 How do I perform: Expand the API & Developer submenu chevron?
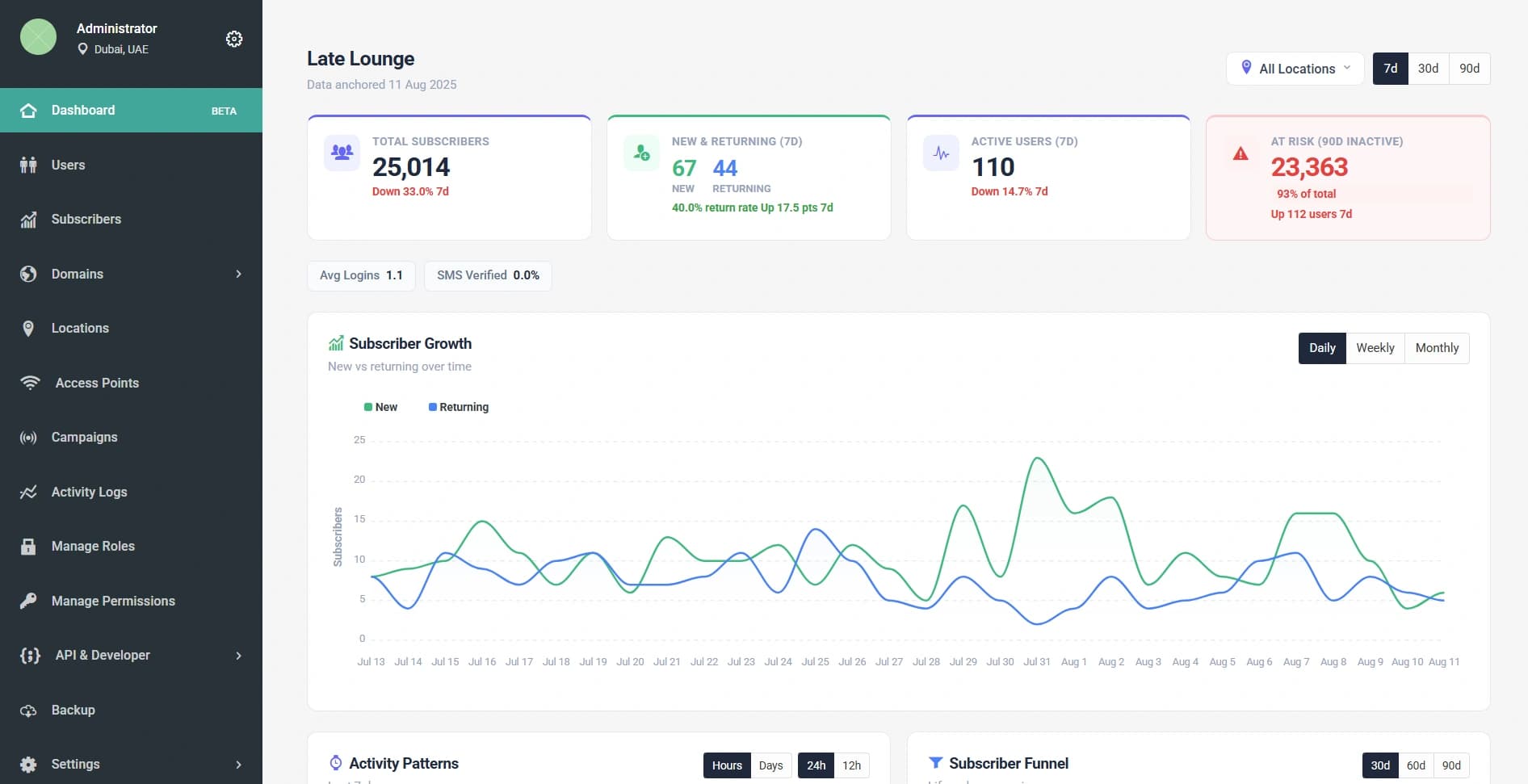pyautogui.click(x=238, y=656)
